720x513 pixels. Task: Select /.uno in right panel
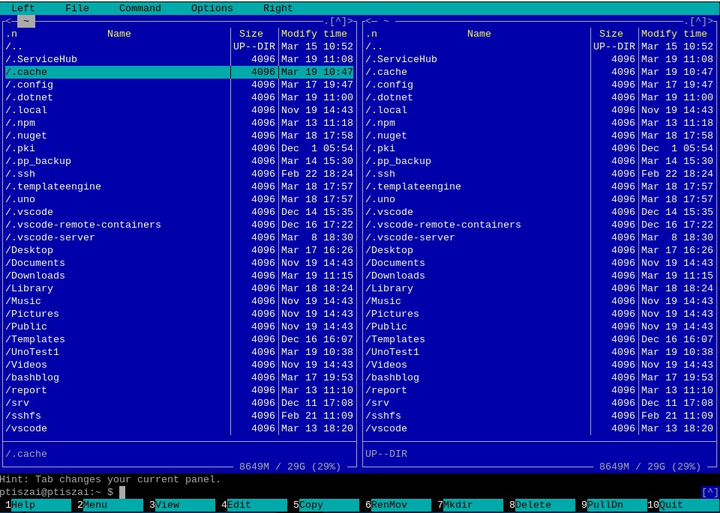pos(539,199)
